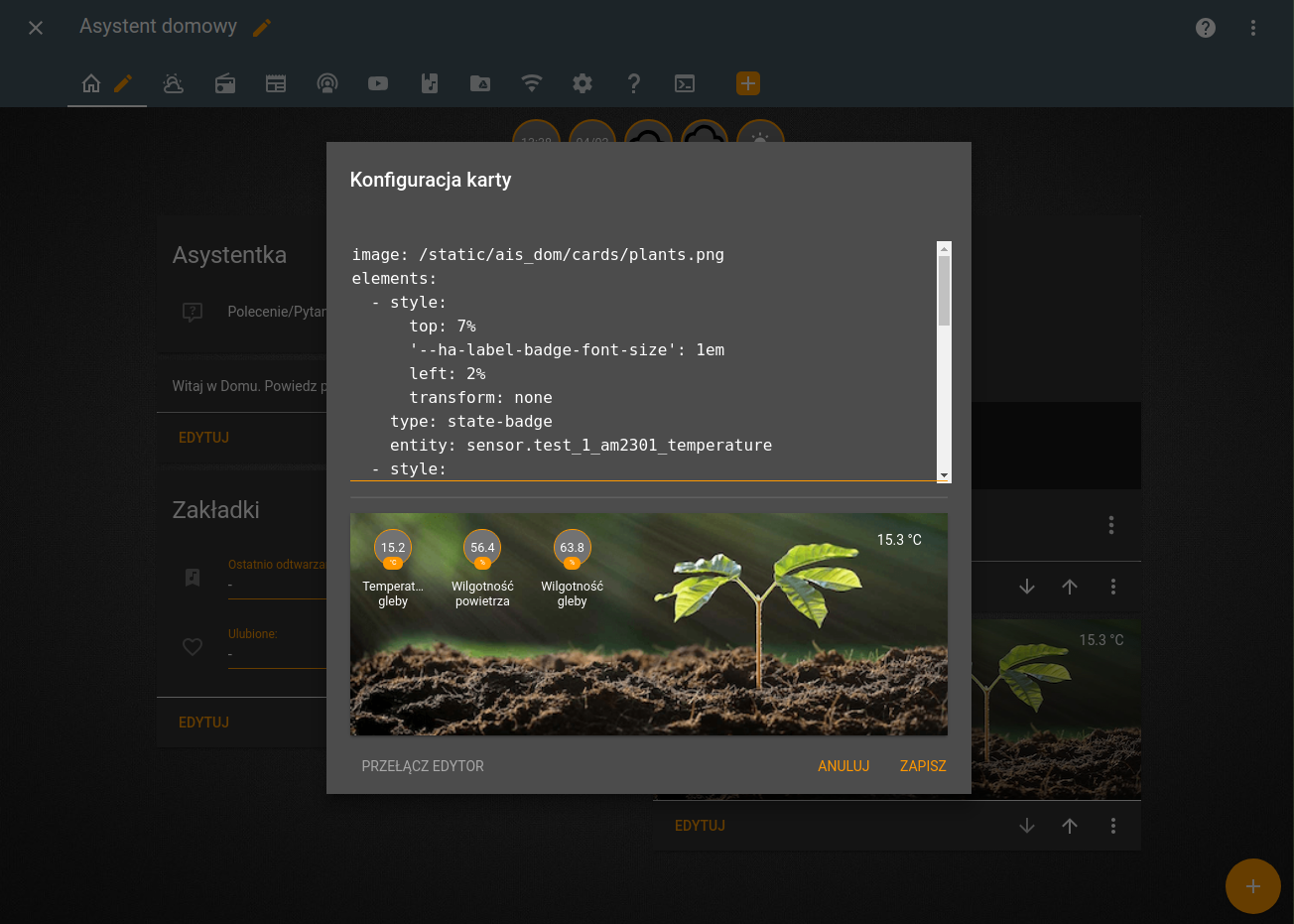Image resolution: width=1294 pixels, height=924 pixels.
Task: Click the editor scrollbar up arrow
Action: [944, 248]
